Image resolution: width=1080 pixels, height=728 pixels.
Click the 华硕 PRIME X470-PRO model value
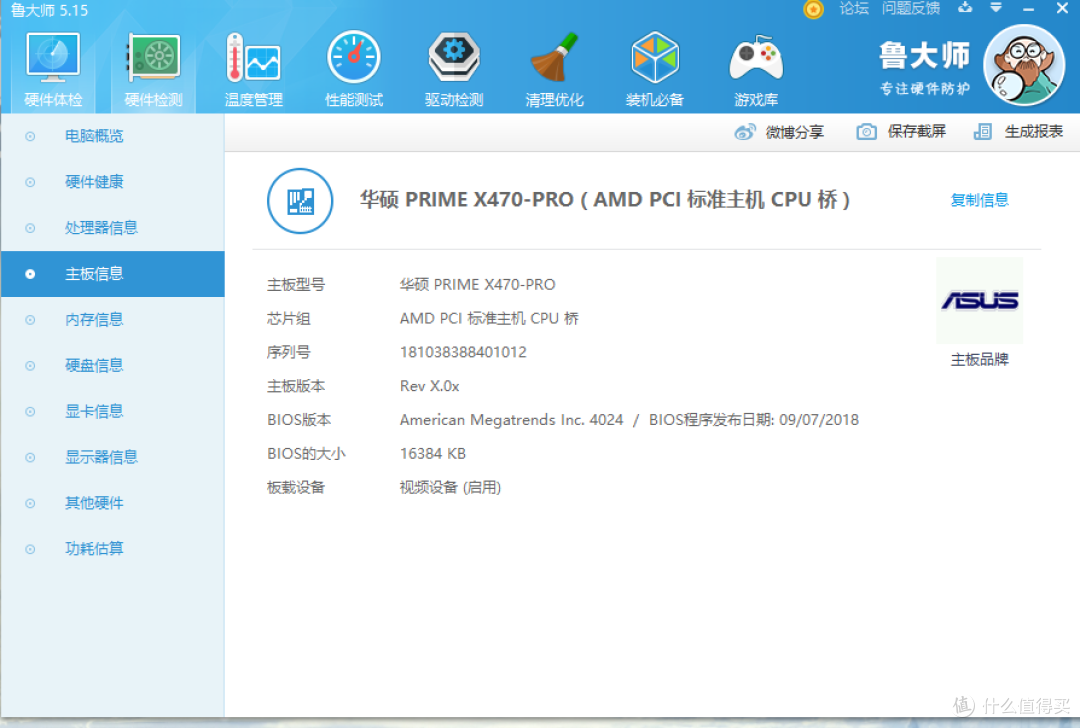477,284
